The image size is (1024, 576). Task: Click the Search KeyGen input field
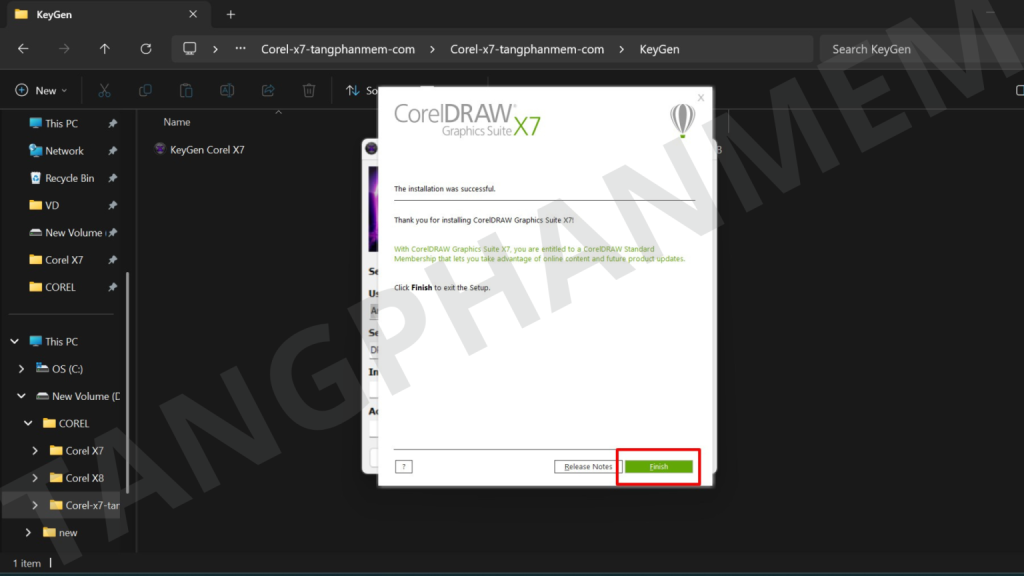tap(915, 49)
